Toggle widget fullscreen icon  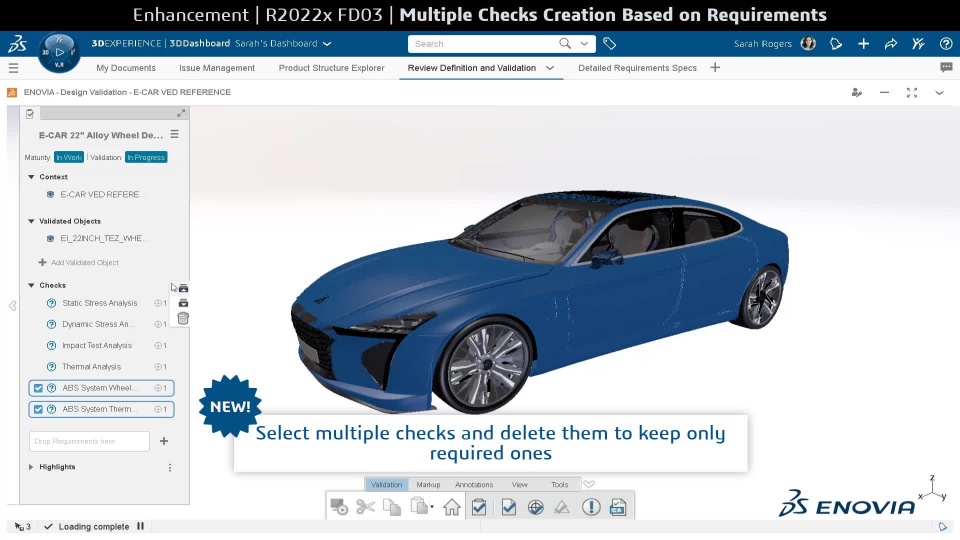[x=912, y=92]
